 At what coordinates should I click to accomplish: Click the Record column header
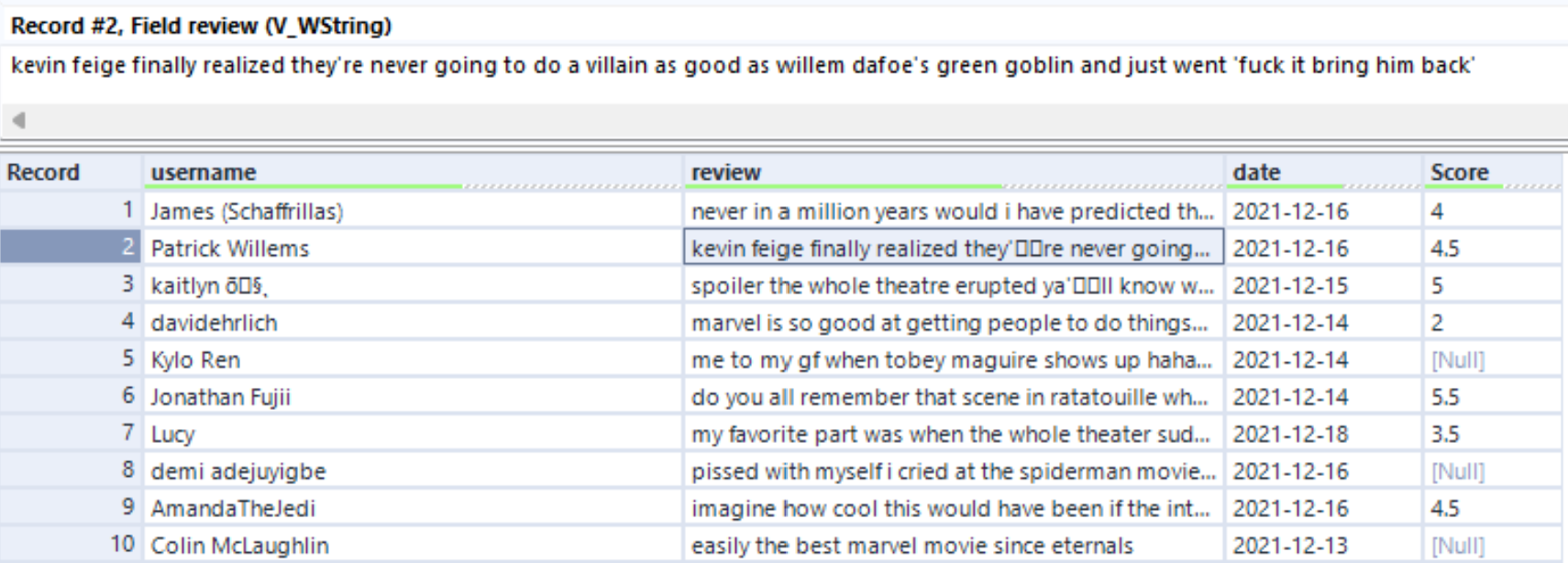tap(43, 172)
